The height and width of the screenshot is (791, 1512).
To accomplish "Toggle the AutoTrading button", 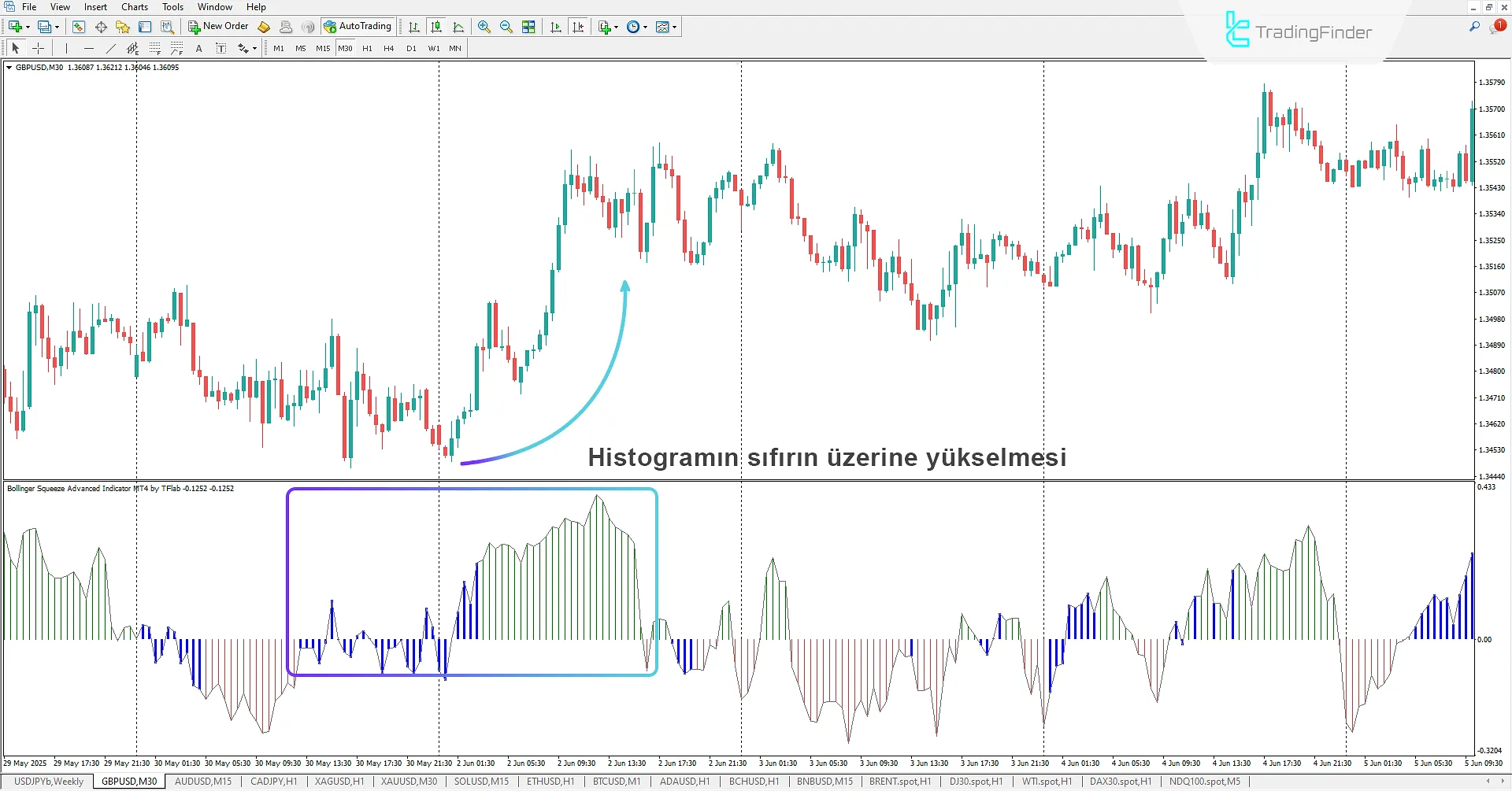I will [358, 27].
